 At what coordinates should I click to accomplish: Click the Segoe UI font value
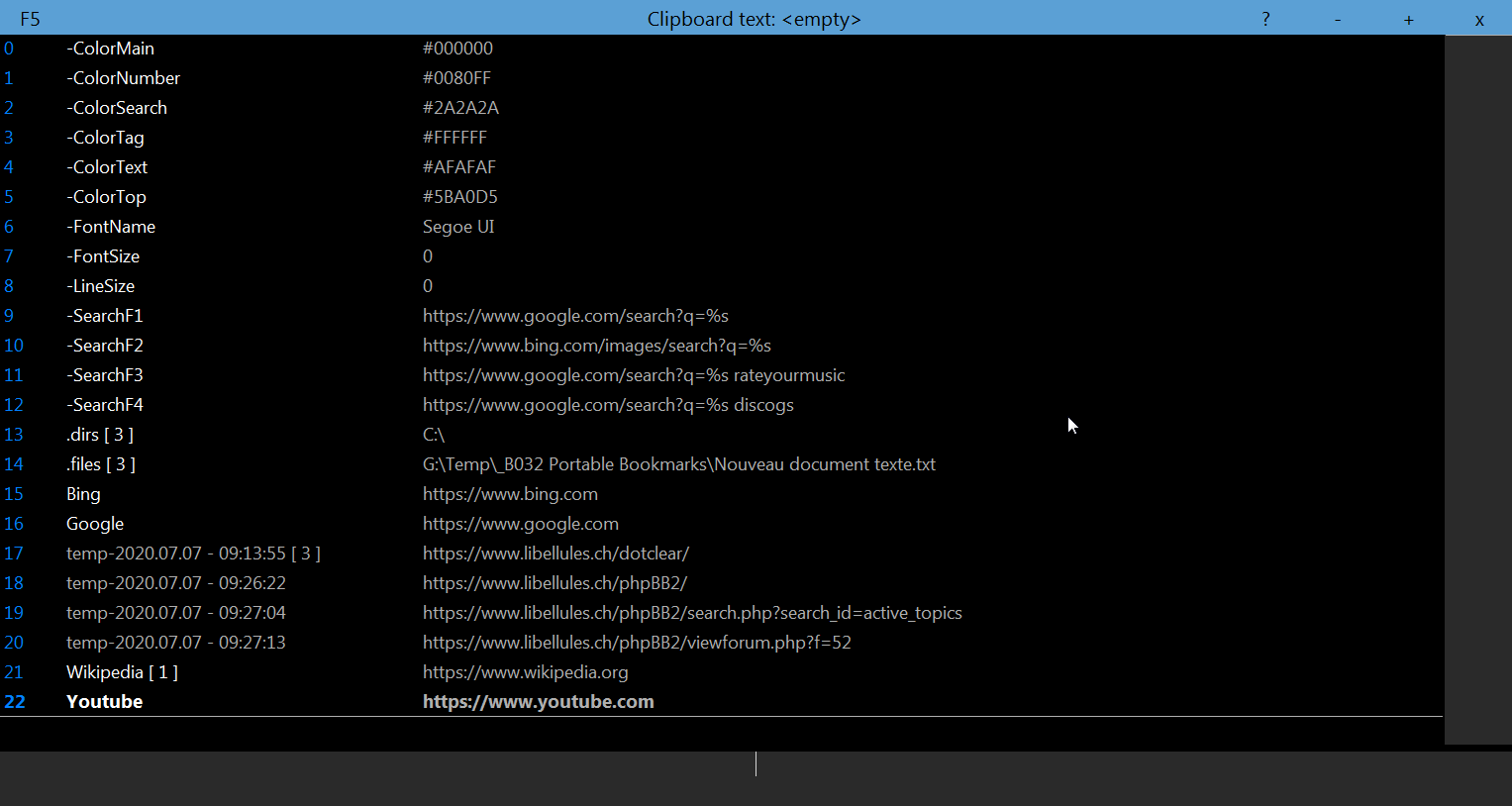[x=458, y=227]
